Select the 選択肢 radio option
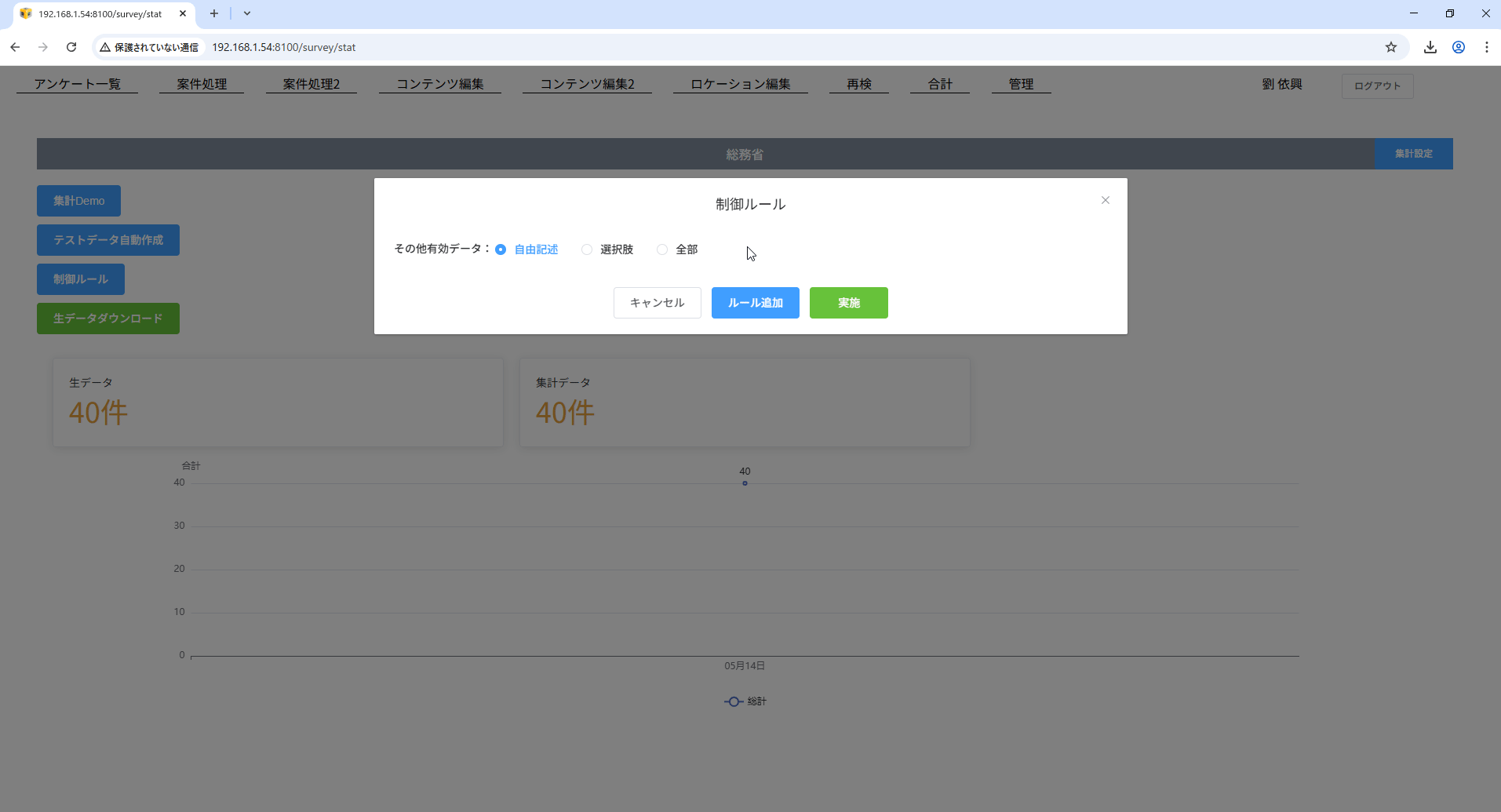Screen dimensions: 1501x812 587,249
